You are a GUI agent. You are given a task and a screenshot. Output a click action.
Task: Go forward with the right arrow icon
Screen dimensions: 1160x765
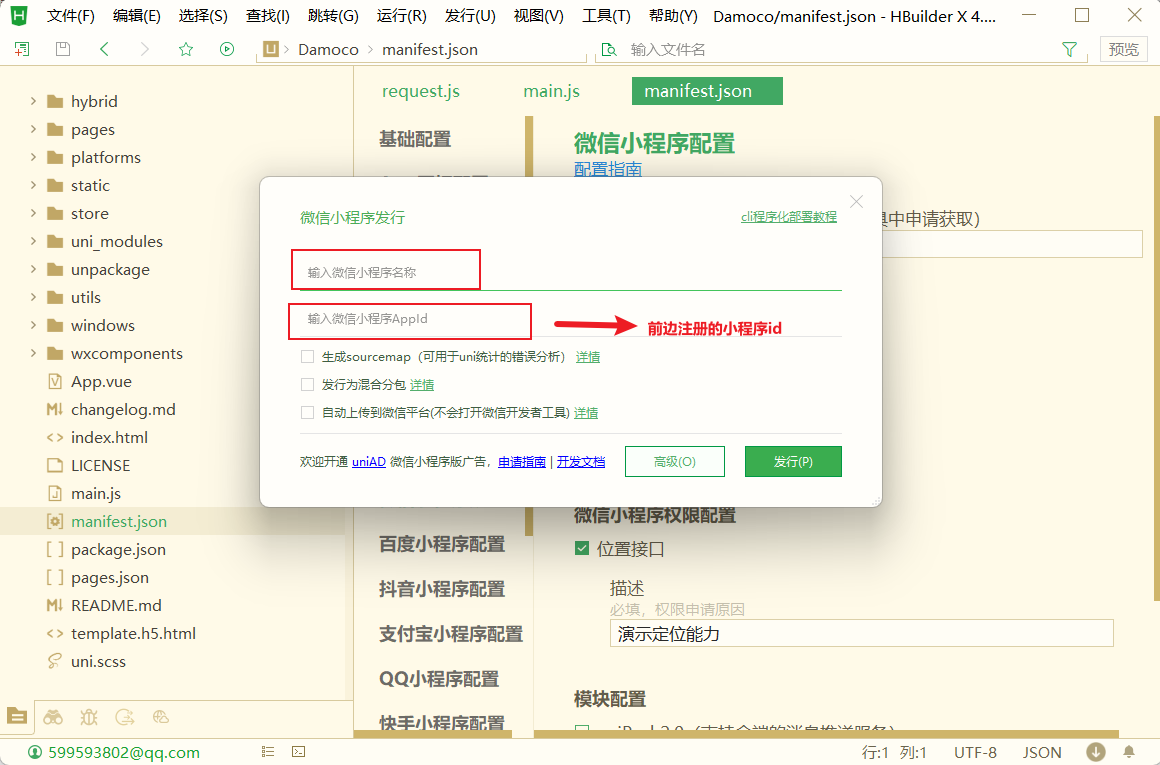[144, 50]
